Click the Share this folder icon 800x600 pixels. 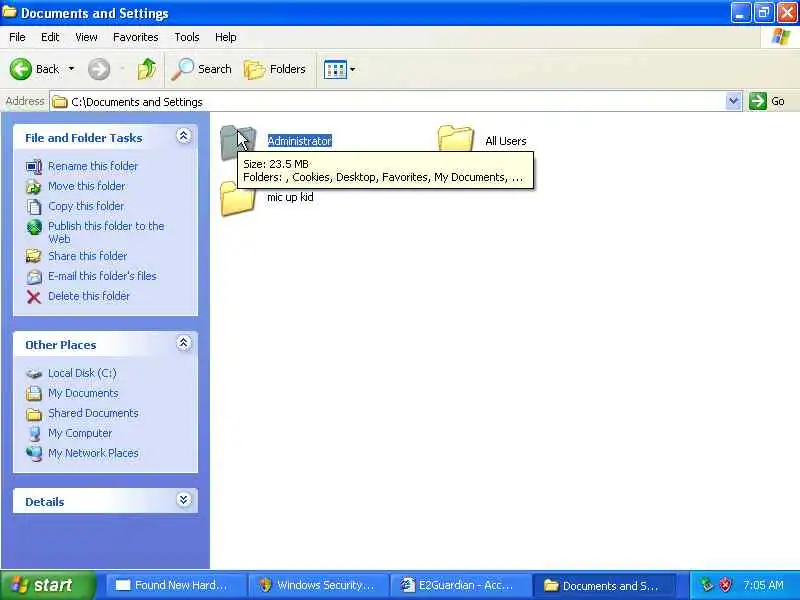coord(34,256)
